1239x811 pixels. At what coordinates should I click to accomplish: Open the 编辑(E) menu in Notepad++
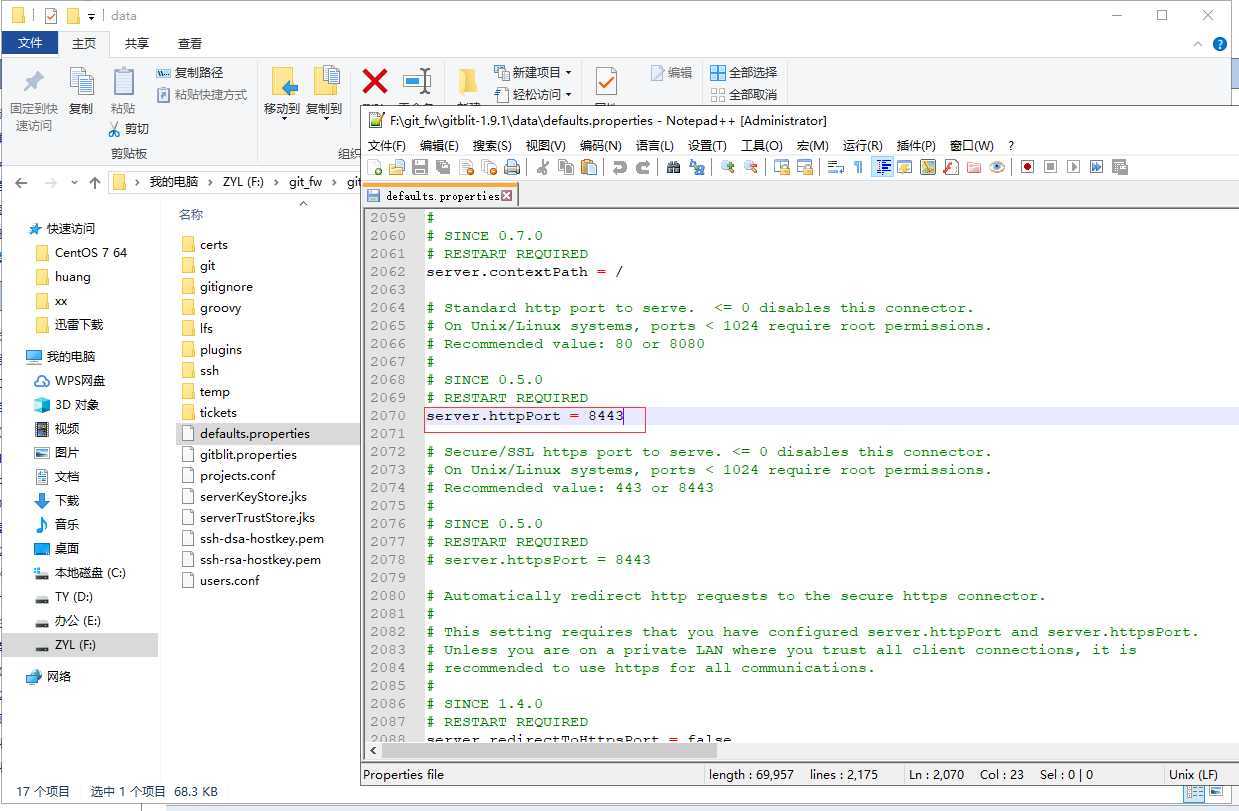click(x=439, y=145)
